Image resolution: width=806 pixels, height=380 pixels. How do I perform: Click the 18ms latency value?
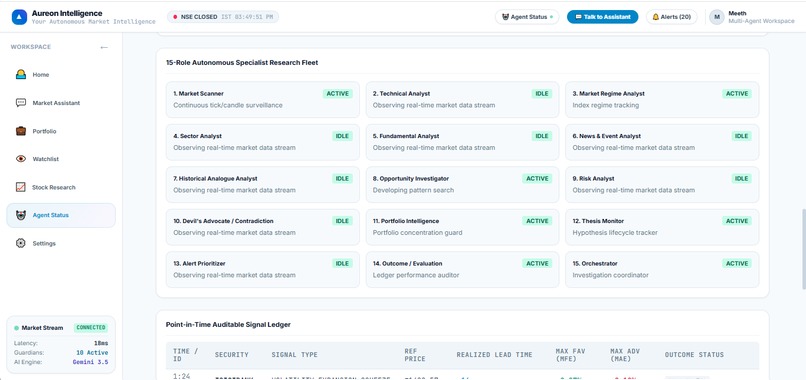click(102, 343)
